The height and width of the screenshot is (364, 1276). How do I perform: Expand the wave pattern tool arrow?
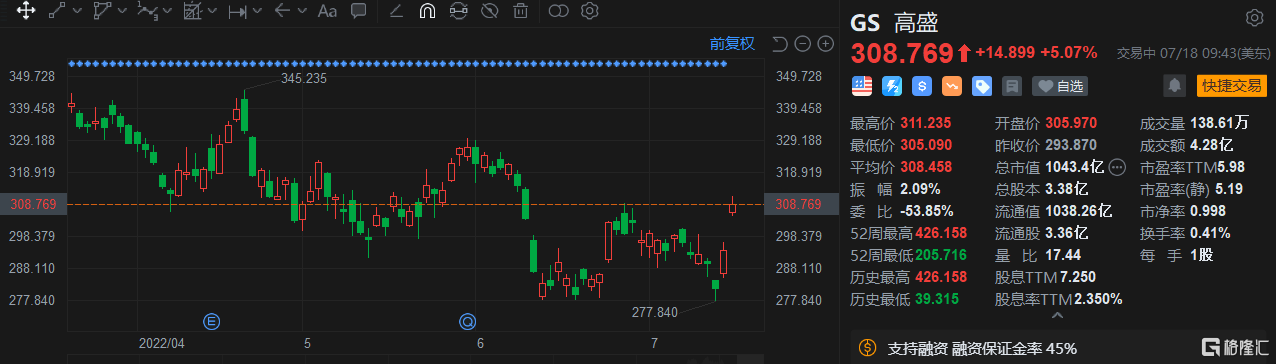click(167, 12)
